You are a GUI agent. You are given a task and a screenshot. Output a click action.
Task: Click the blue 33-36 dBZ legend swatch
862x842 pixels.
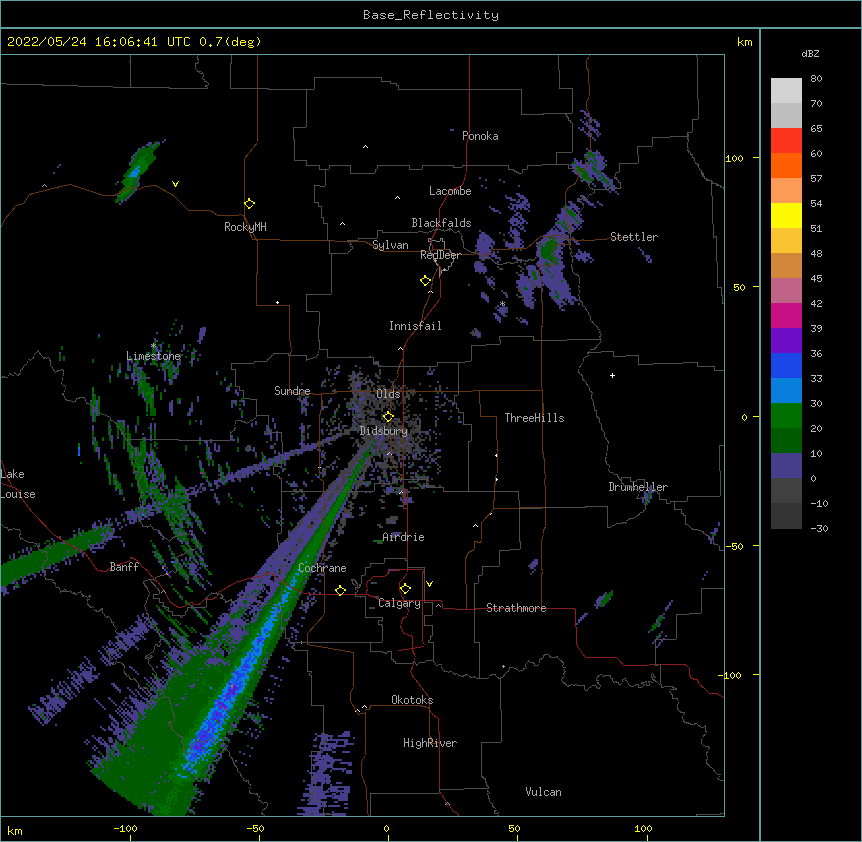(786, 366)
